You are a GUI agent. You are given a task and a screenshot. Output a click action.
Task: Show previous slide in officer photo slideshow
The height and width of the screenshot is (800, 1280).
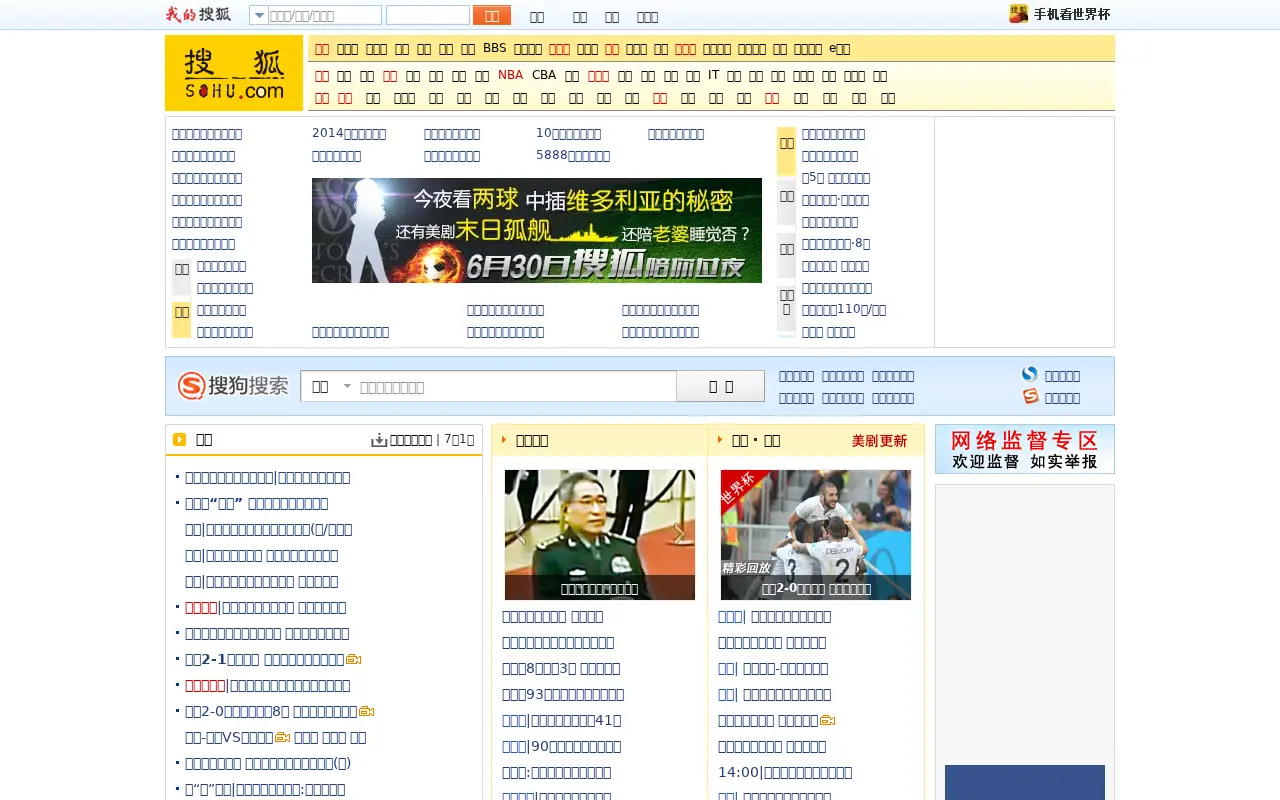click(x=519, y=534)
